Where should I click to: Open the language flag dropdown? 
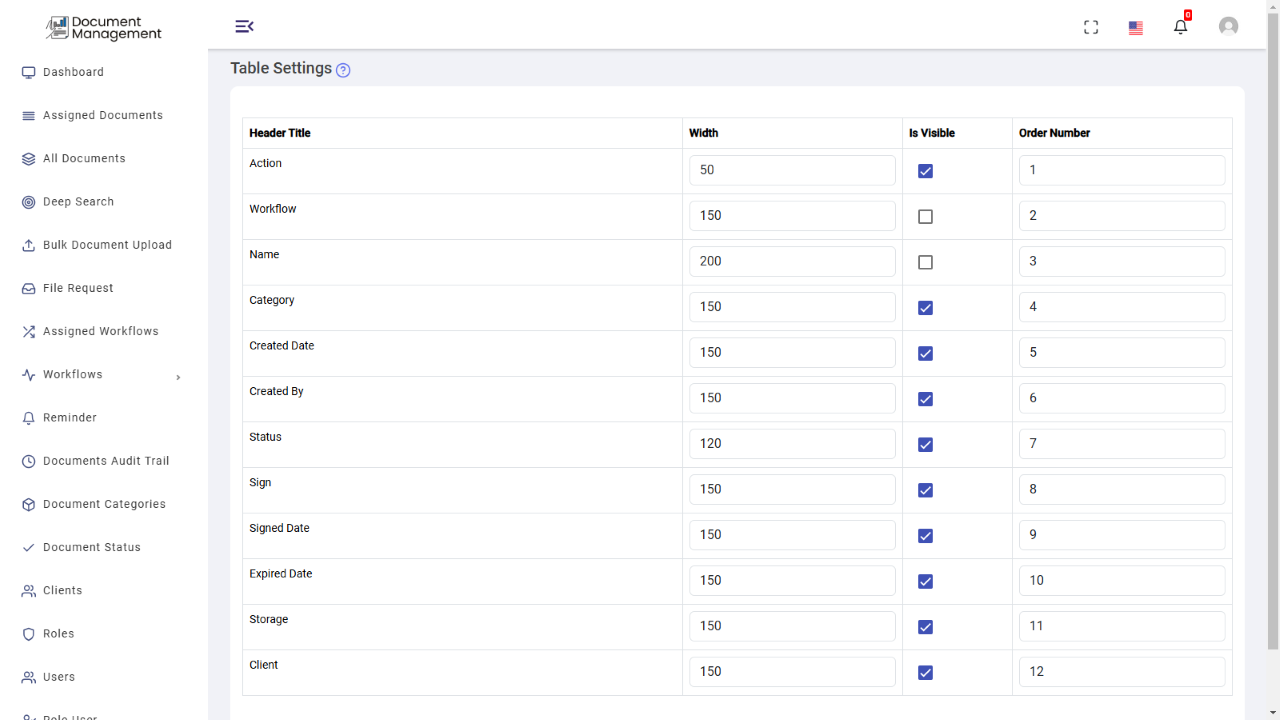(x=1136, y=28)
